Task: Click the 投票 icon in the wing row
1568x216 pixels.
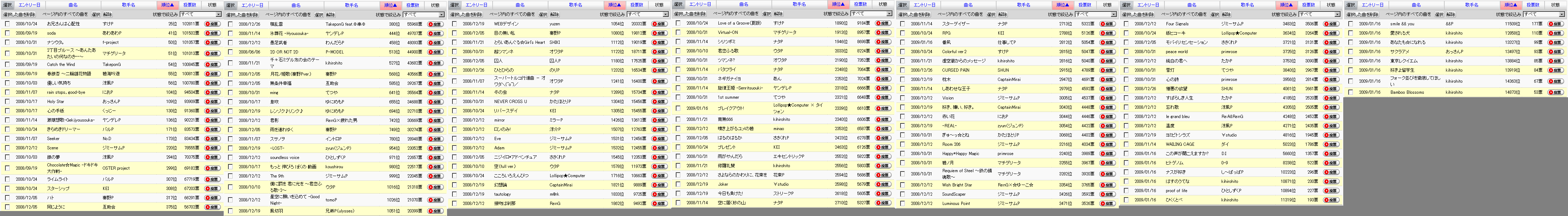Action: pos(435,93)
